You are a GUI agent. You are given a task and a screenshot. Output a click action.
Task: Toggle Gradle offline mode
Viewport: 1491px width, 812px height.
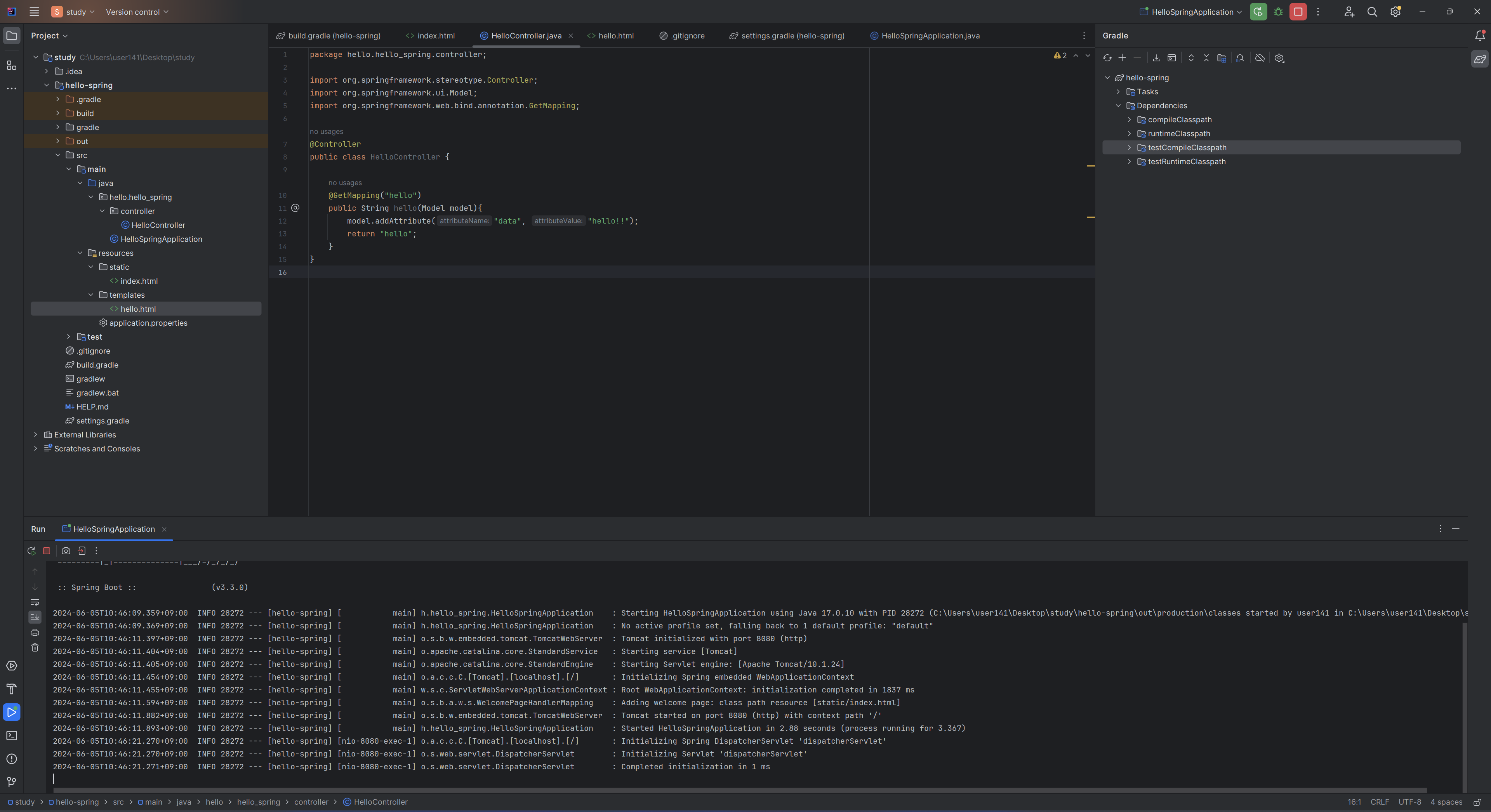pyautogui.click(x=1260, y=58)
